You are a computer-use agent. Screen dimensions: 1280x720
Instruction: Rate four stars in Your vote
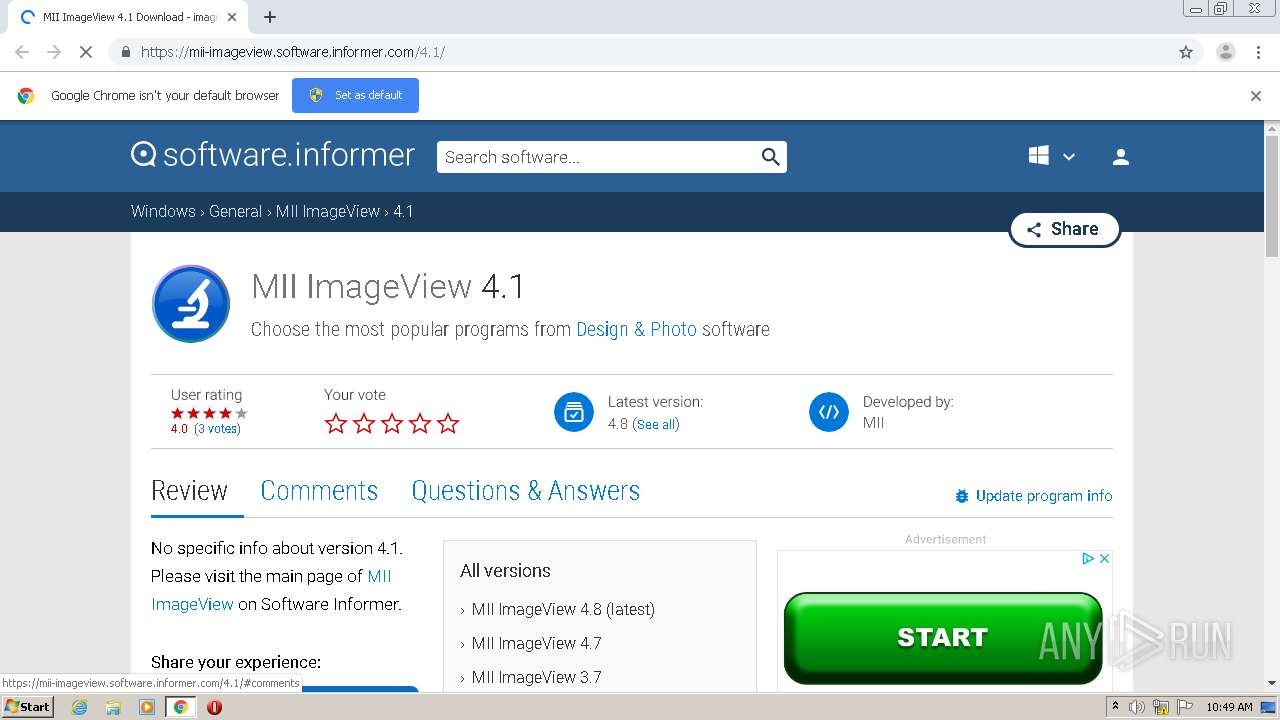(x=420, y=424)
